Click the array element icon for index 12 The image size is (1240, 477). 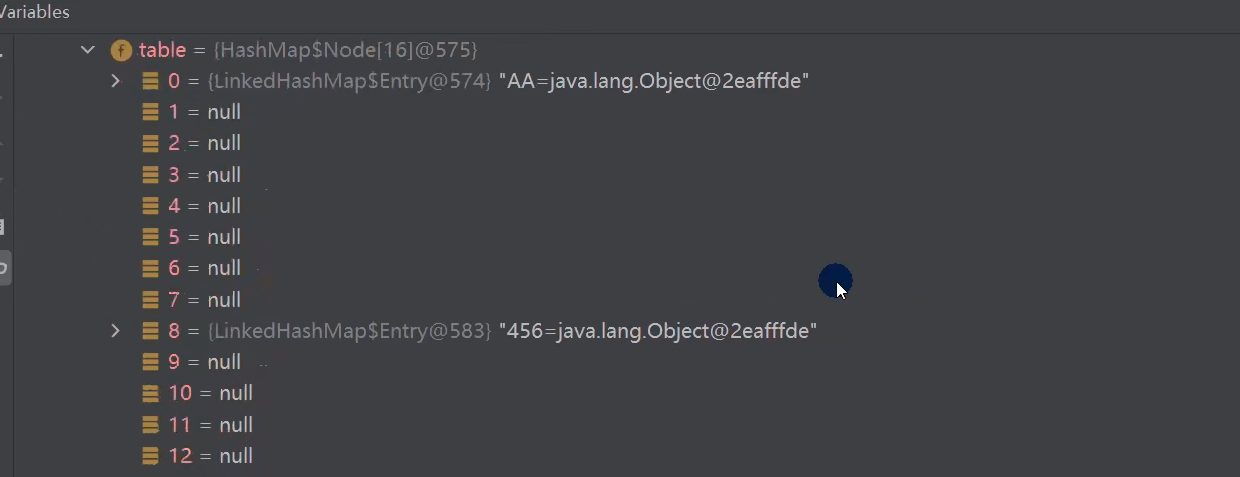[151, 456]
